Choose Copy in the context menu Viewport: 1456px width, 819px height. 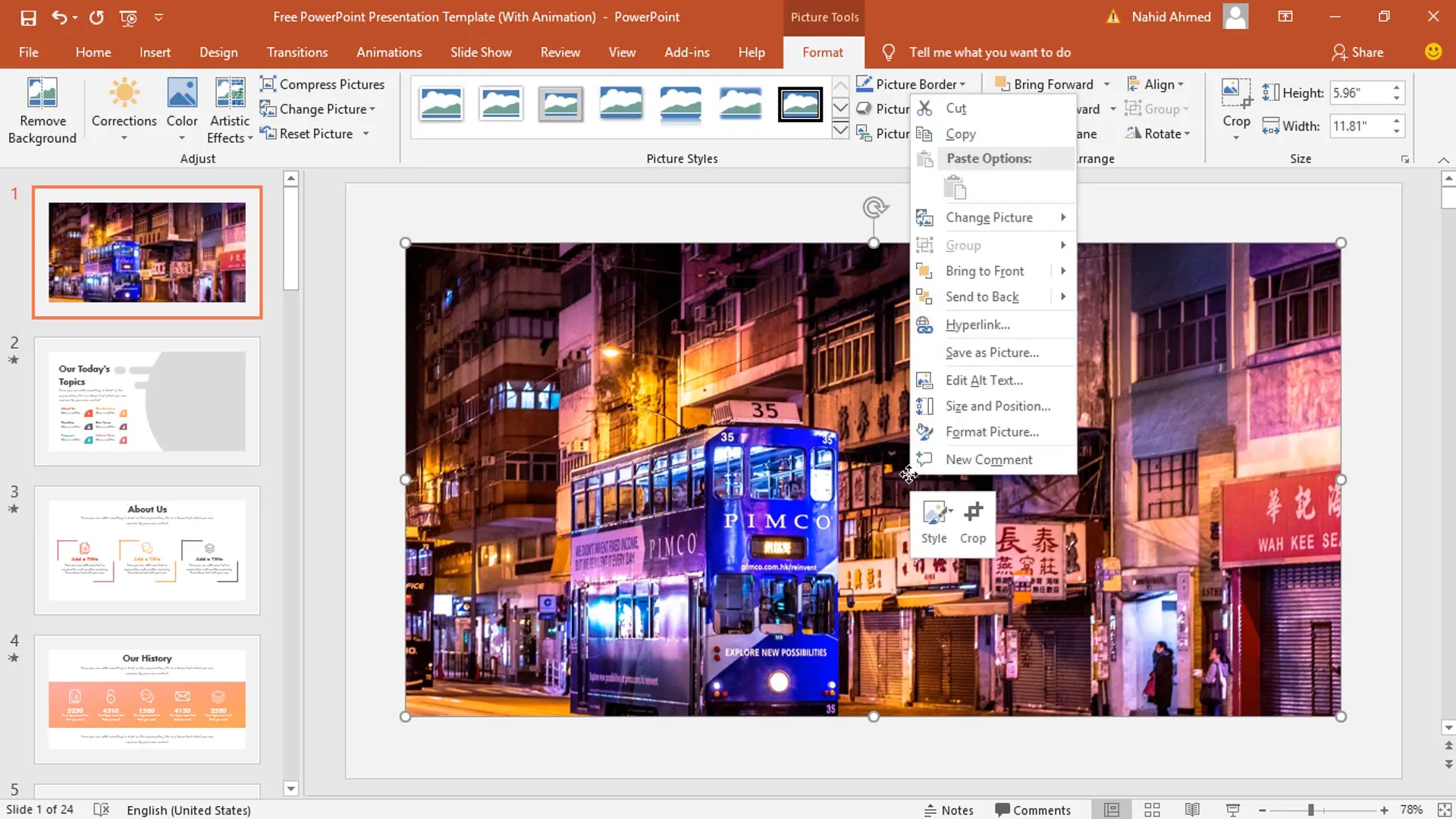[993, 134]
